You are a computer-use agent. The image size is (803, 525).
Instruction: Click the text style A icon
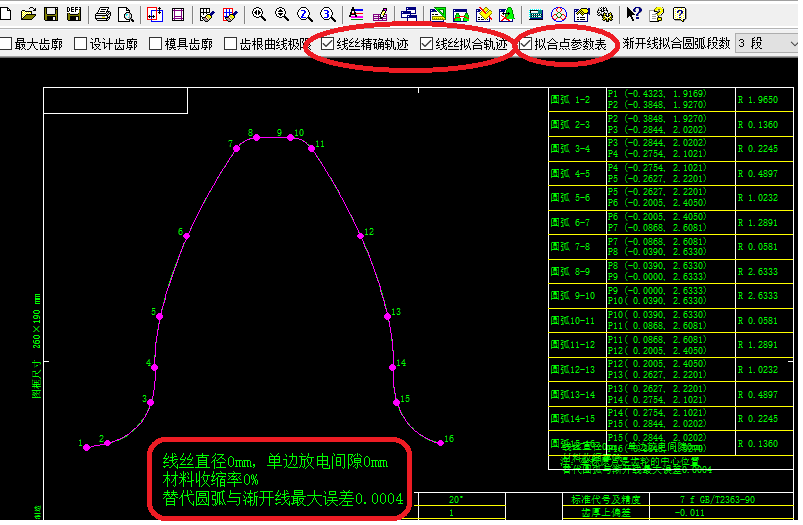pyautogui.click(x=356, y=14)
